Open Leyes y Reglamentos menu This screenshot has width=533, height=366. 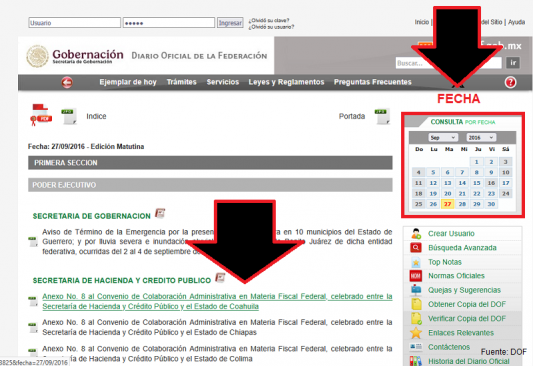(x=286, y=82)
